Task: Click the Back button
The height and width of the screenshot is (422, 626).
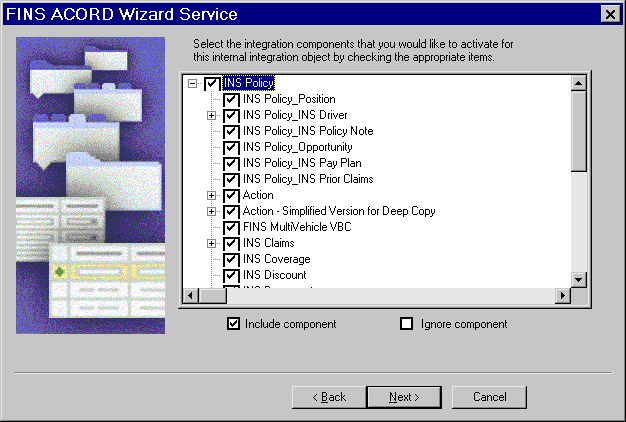Action: (x=329, y=397)
